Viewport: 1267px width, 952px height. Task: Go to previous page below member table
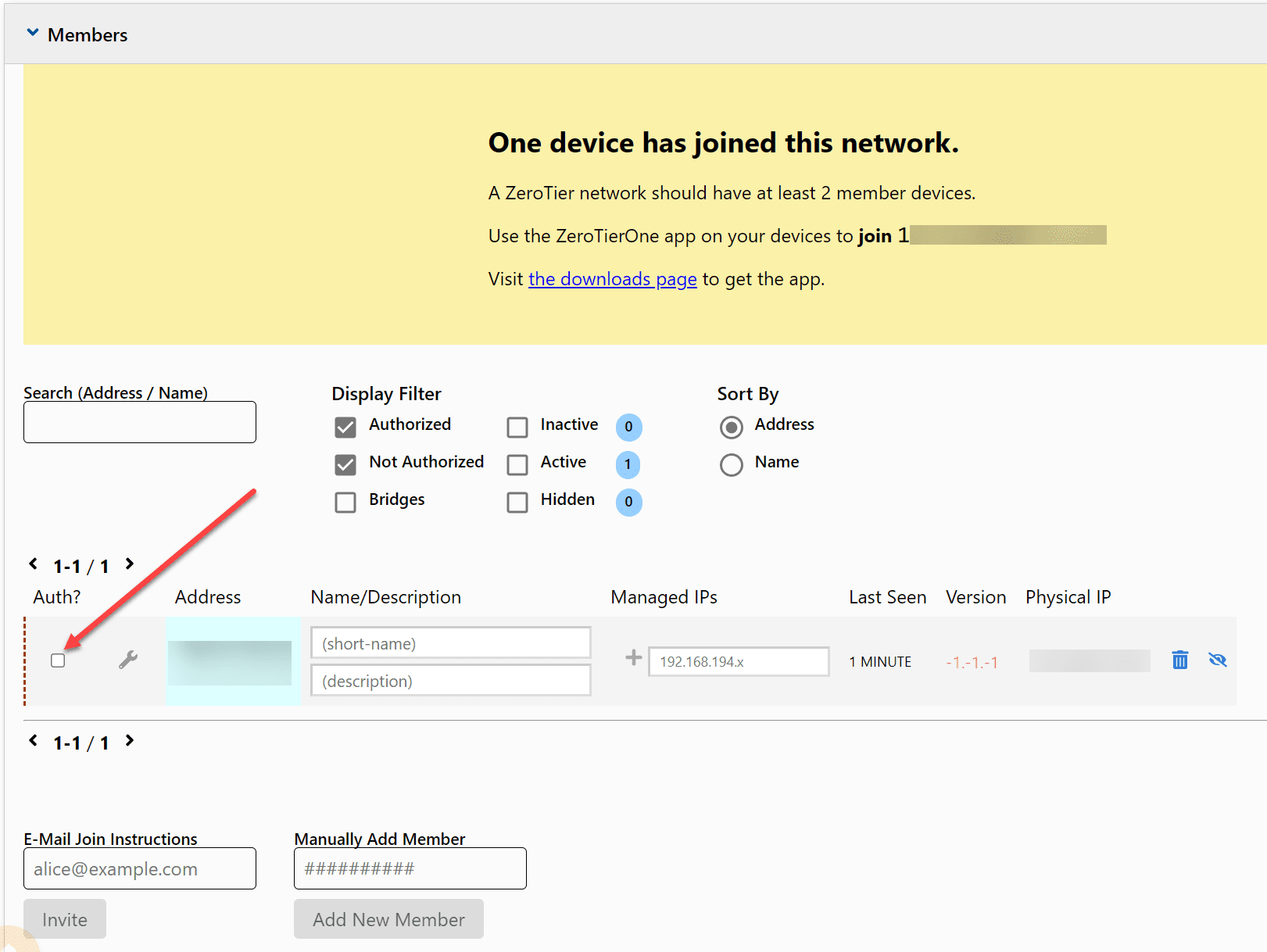(x=34, y=740)
